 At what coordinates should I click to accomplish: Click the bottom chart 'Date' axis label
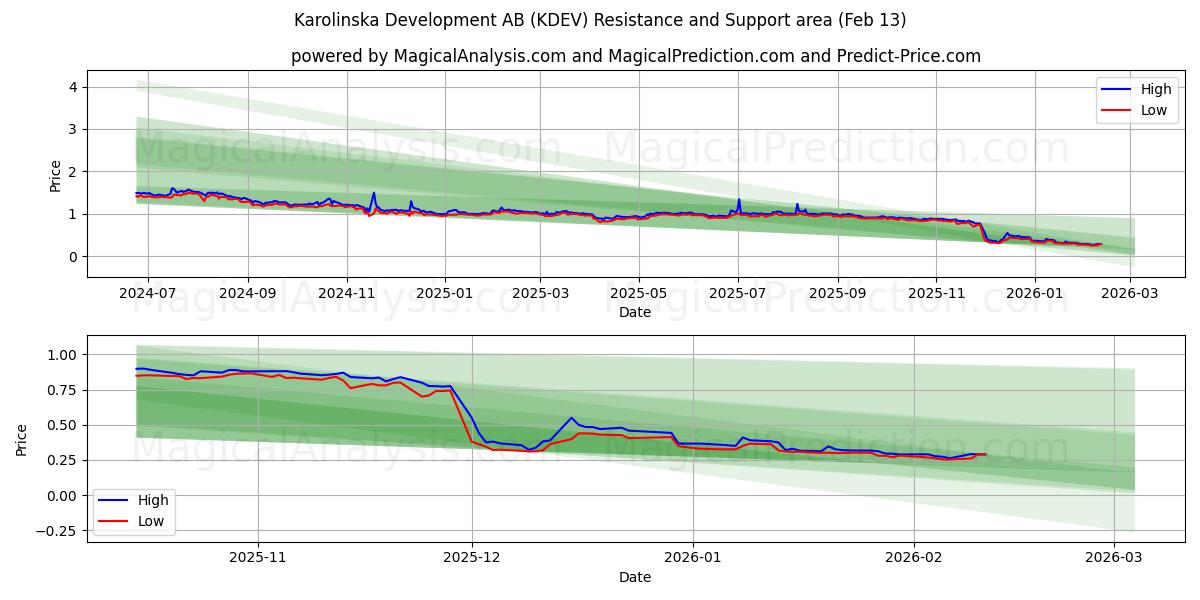pyautogui.click(x=635, y=577)
